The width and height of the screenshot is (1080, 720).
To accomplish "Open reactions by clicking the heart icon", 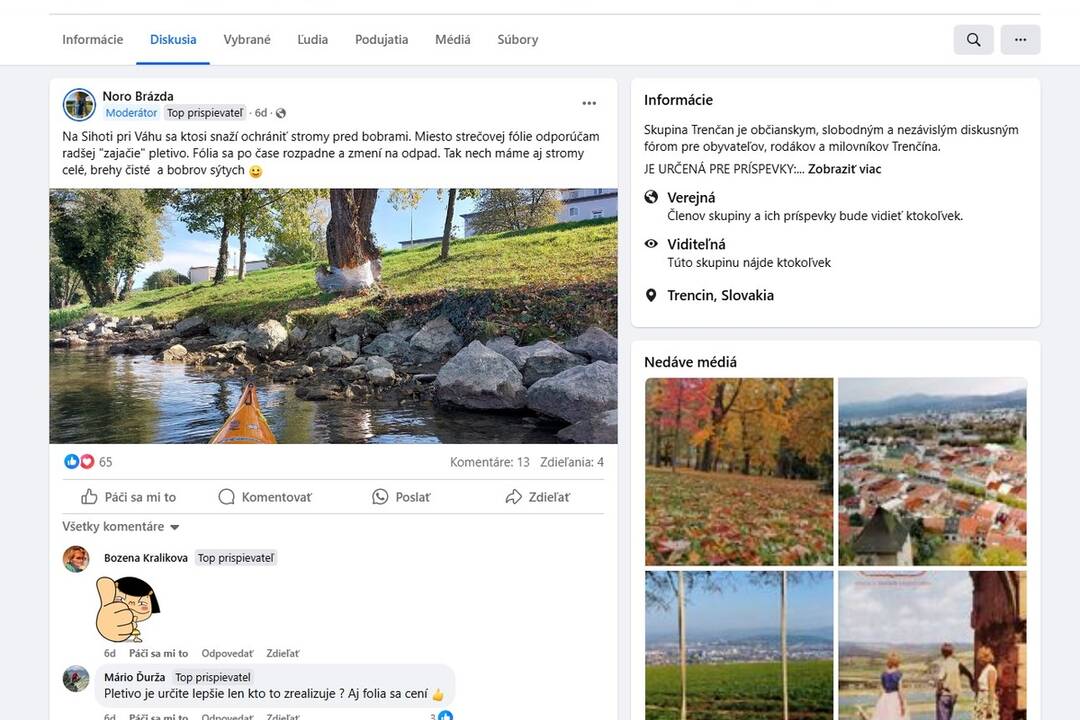I will [x=87, y=461].
